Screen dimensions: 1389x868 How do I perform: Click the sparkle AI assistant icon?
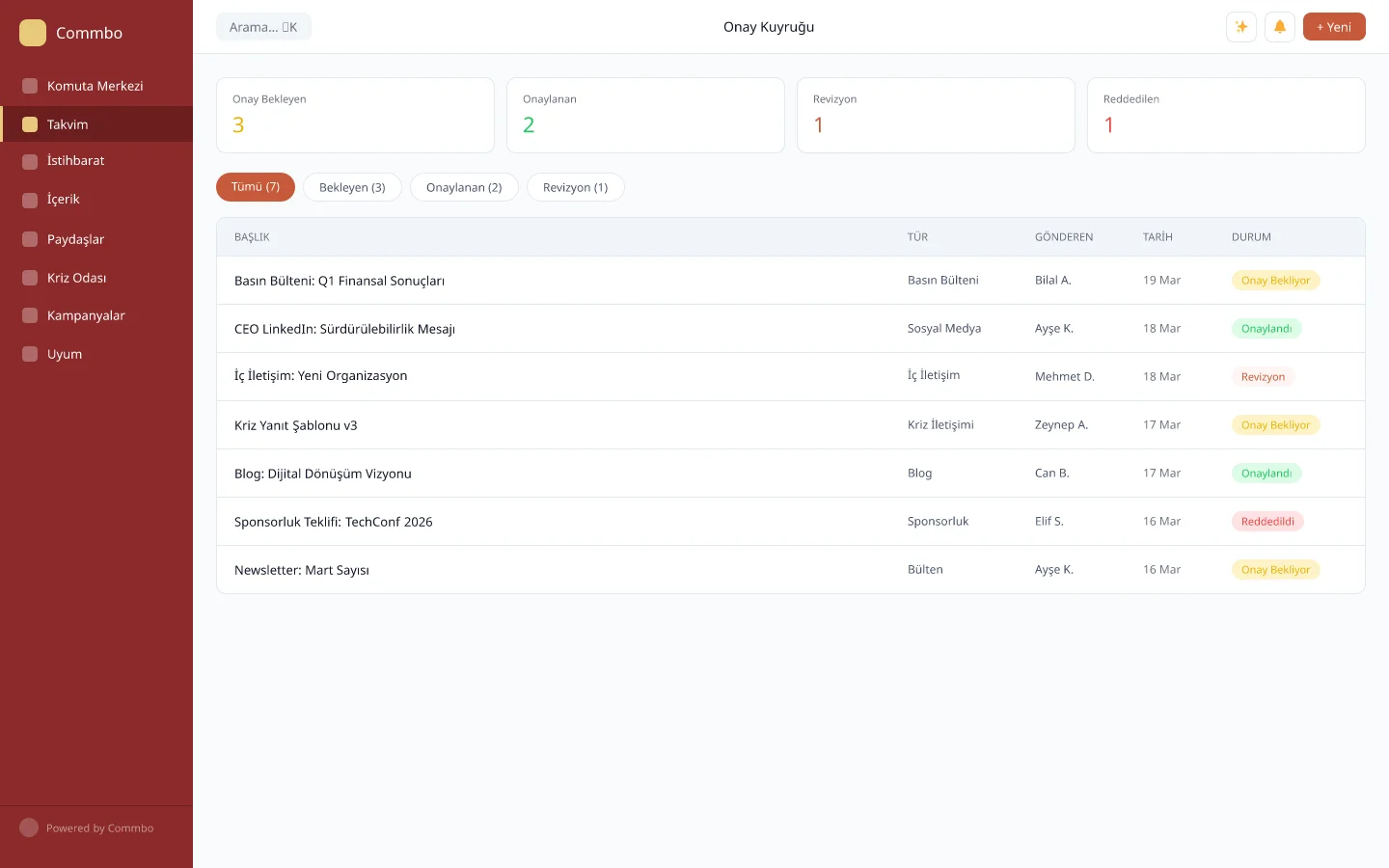click(x=1241, y=27)
